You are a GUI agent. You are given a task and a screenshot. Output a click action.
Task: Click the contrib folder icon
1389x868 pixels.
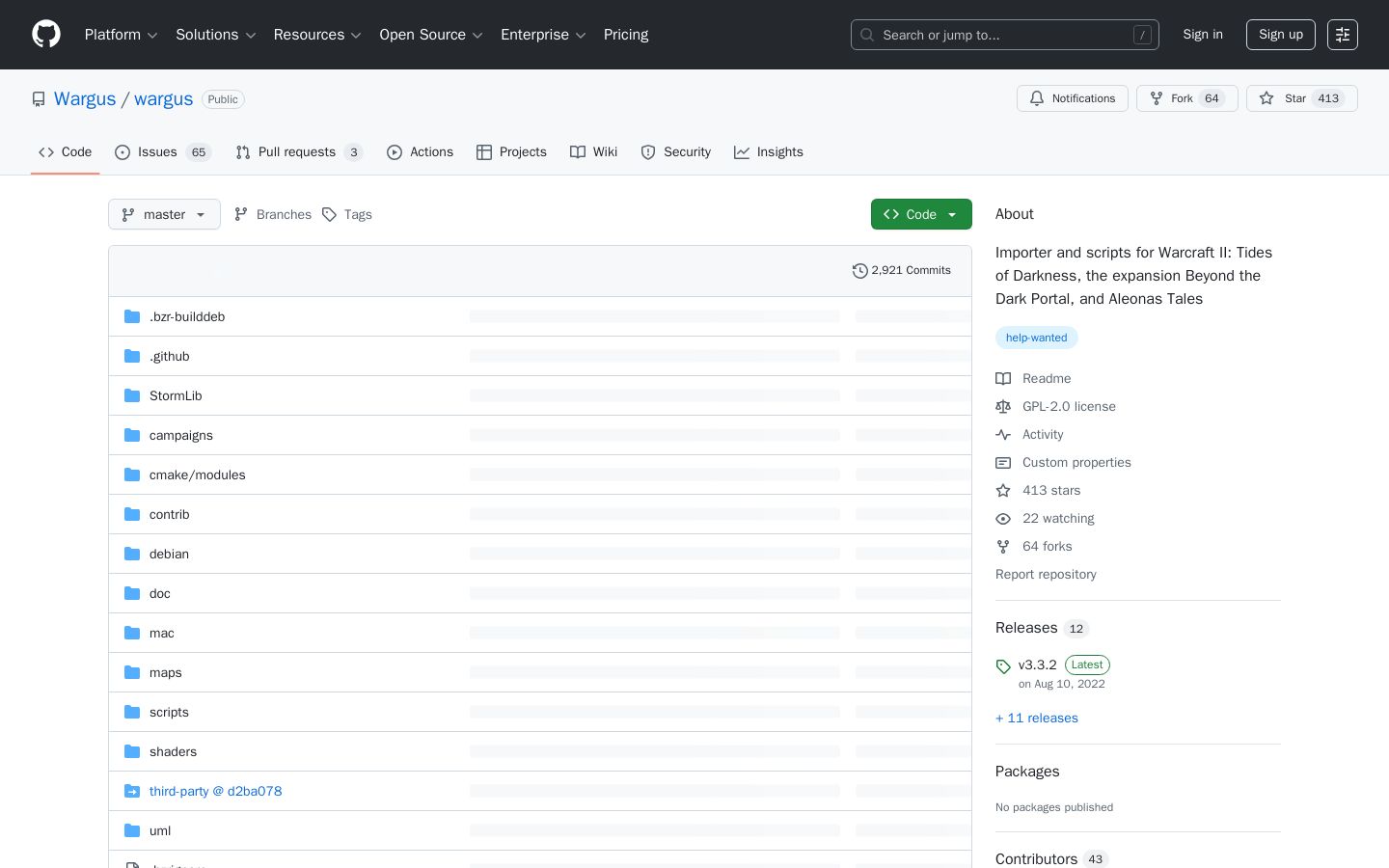(132, 514)
